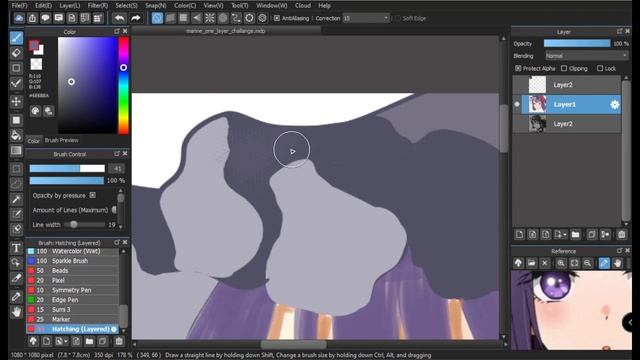Select the Marker brush
The height and width of the screenshot is (360, 640).
(x=72, y=319)
